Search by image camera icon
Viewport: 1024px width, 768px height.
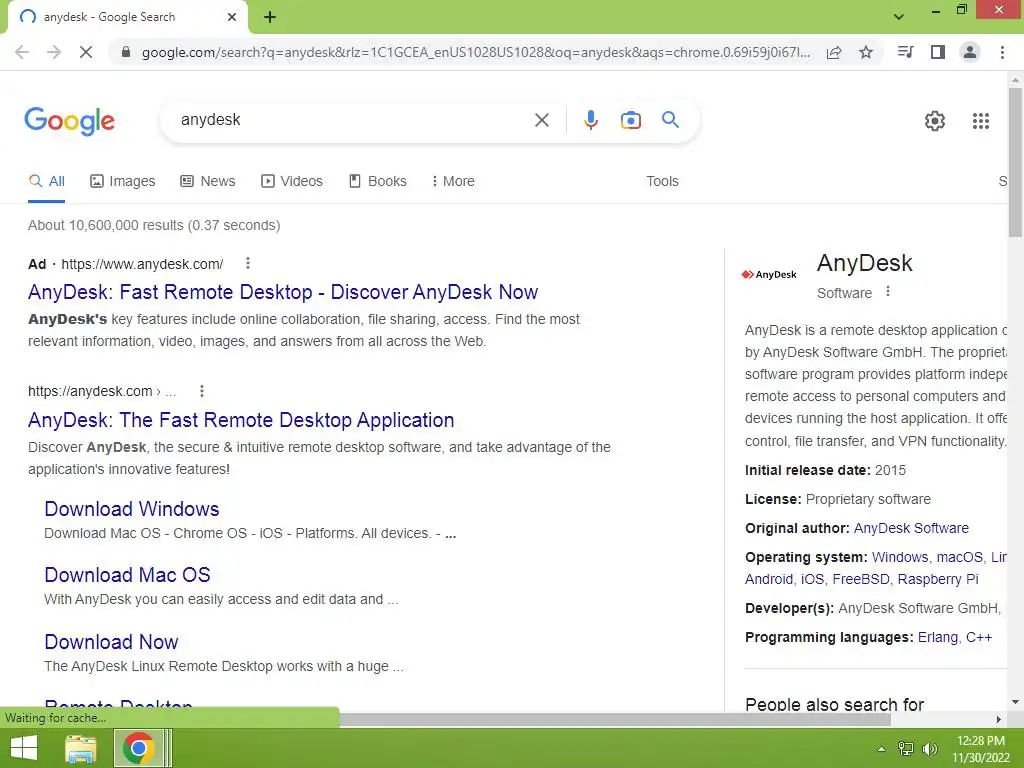[x=630, y=120]
